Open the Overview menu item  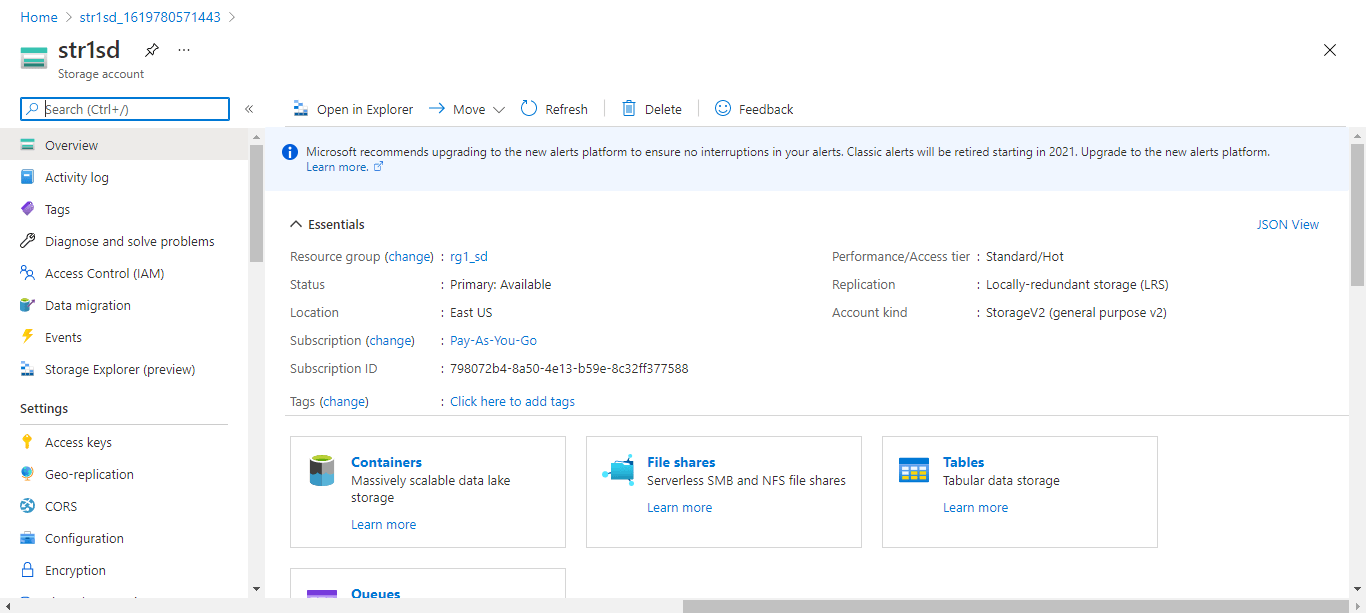(124, 145)
